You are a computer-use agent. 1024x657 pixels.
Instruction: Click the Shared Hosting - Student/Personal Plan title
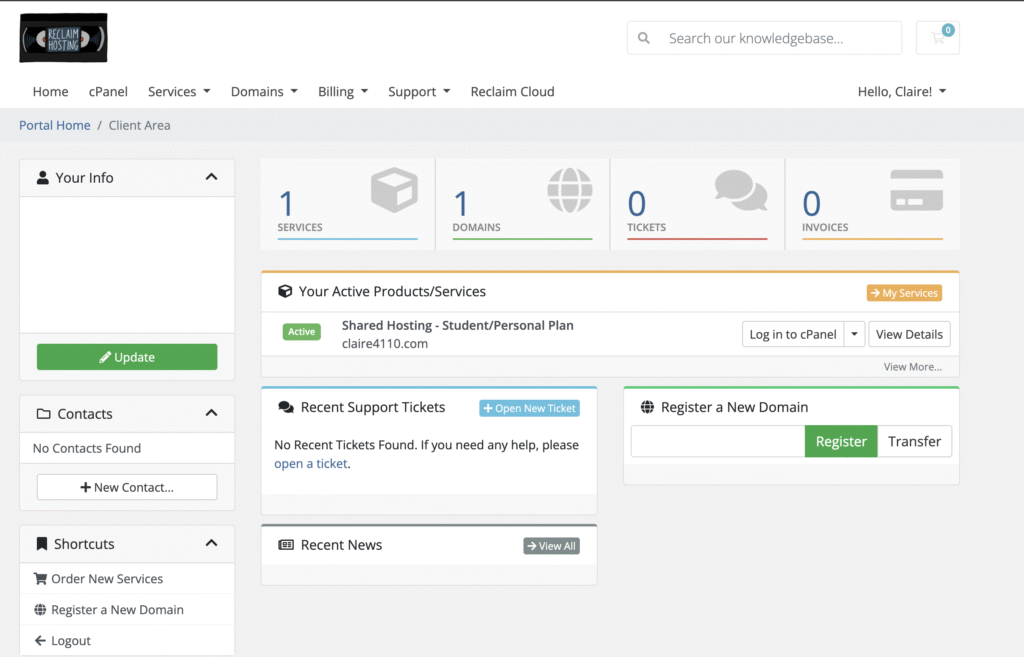pos(458,325)
